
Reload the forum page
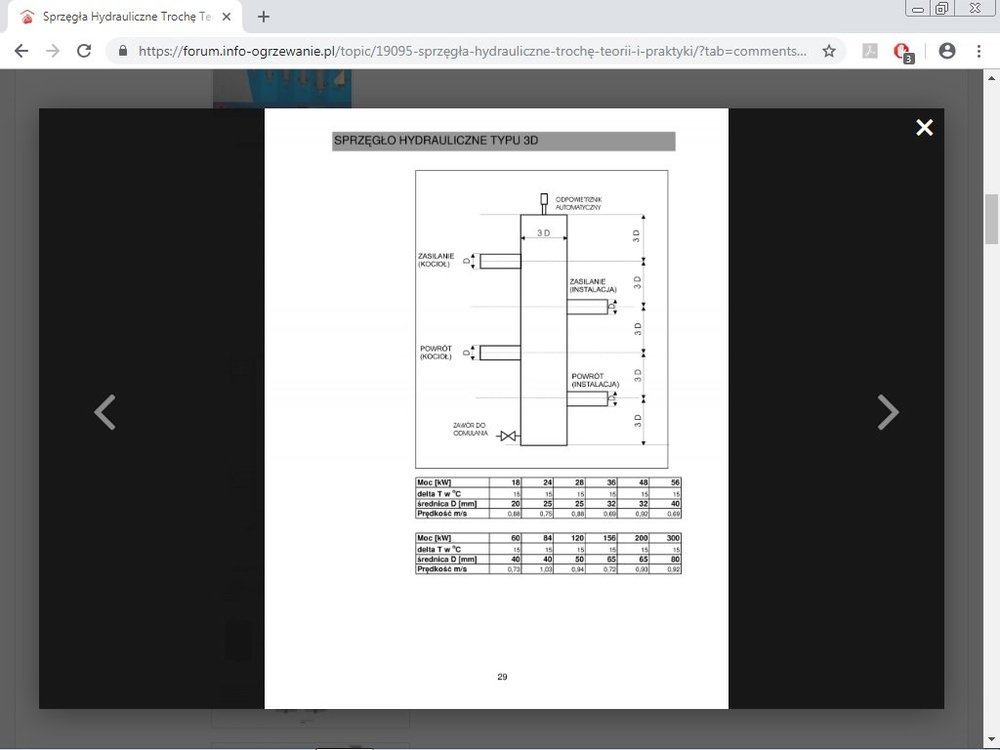pos(84,51)
